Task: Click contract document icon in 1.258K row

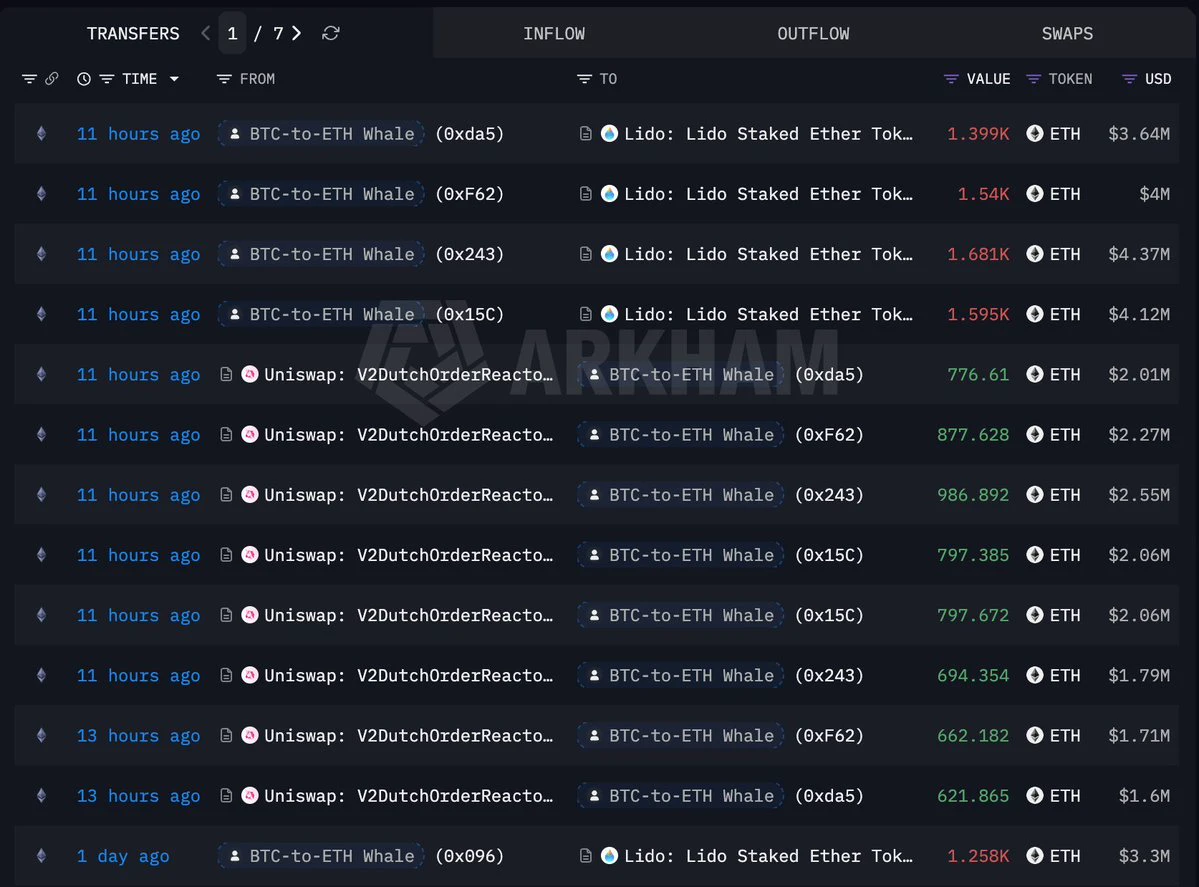Action: pyautogui.click(x=586, y=856)
